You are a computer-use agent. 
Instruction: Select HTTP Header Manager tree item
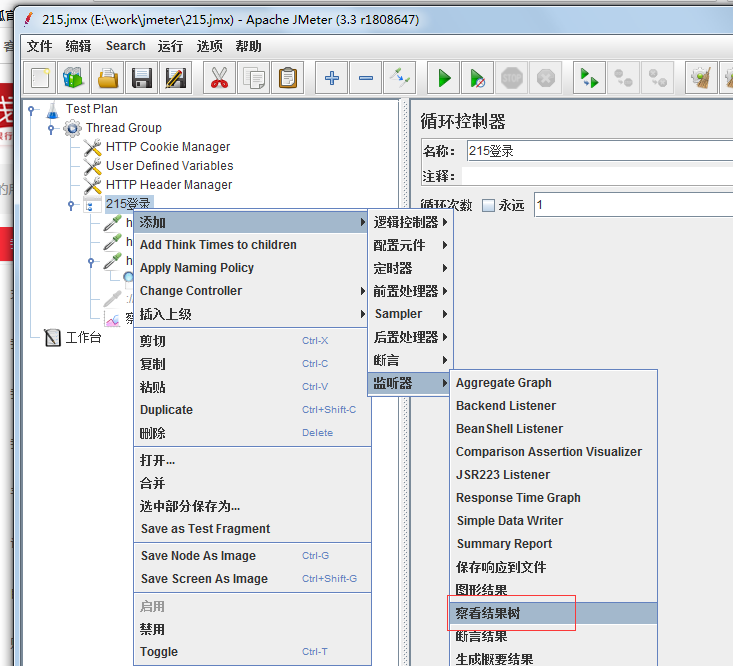tap(169, 185)
